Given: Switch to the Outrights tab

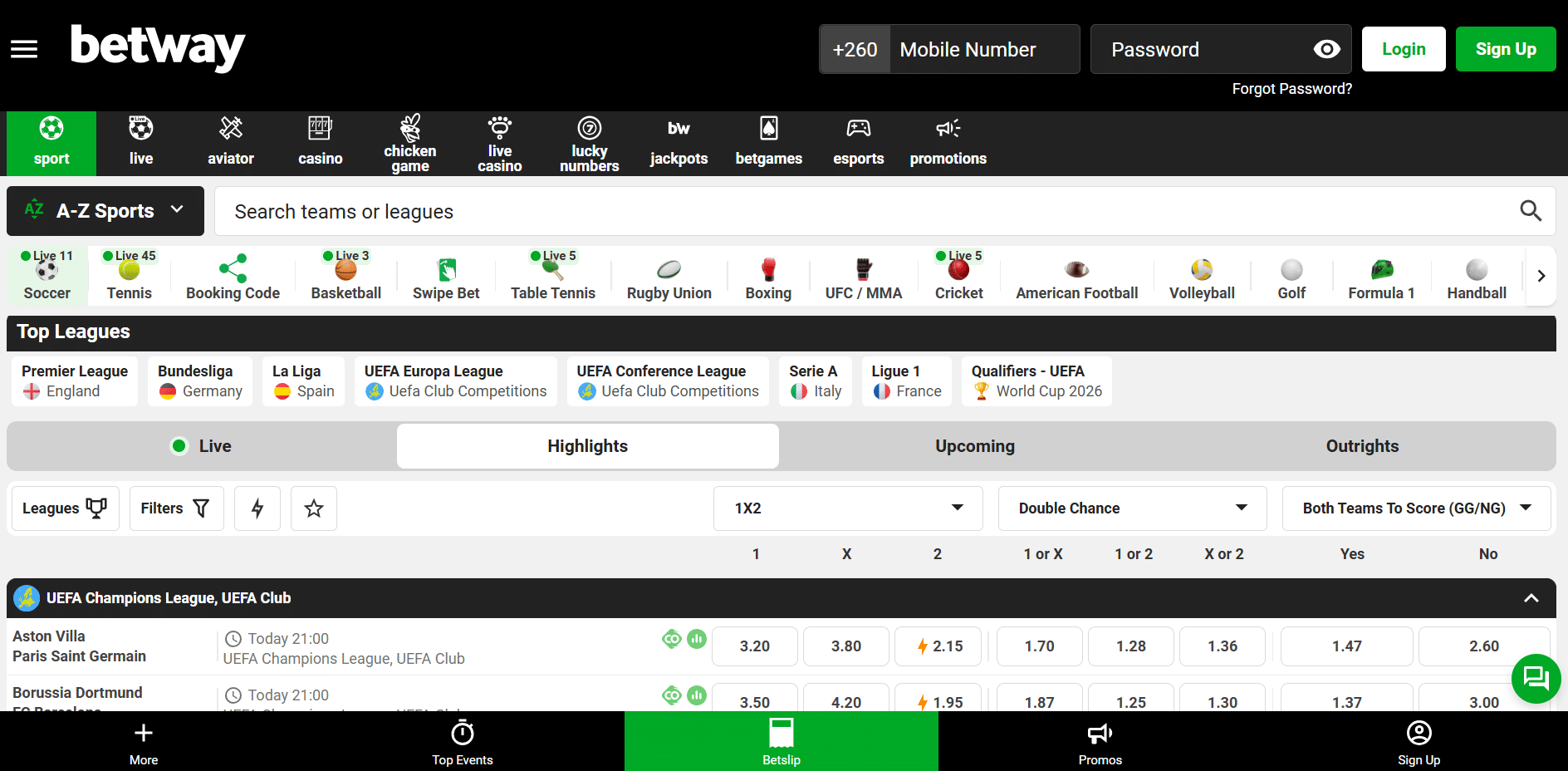Looking at the screenshot, I should [x=1362, y=446].
